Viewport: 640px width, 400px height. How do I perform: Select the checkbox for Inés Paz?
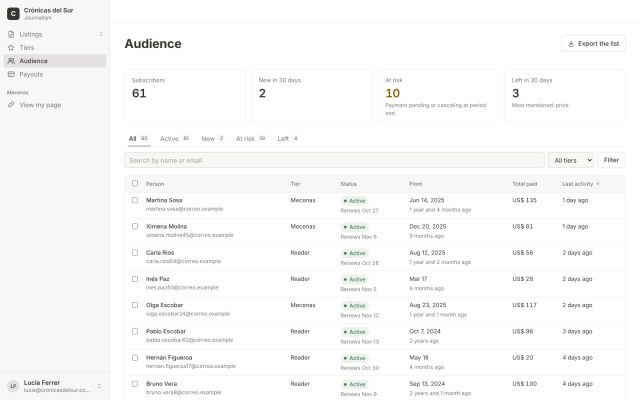point(135,279)
